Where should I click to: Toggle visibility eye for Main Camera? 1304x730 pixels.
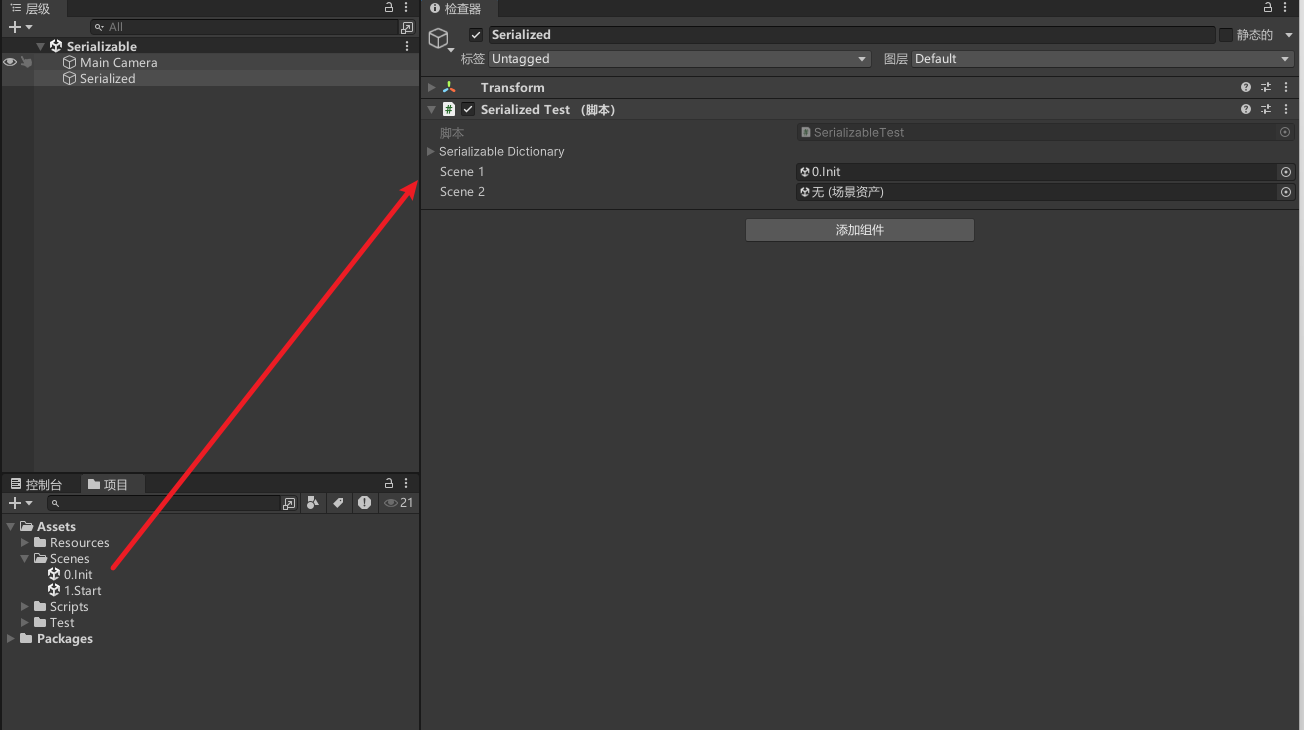coord(10,62)
